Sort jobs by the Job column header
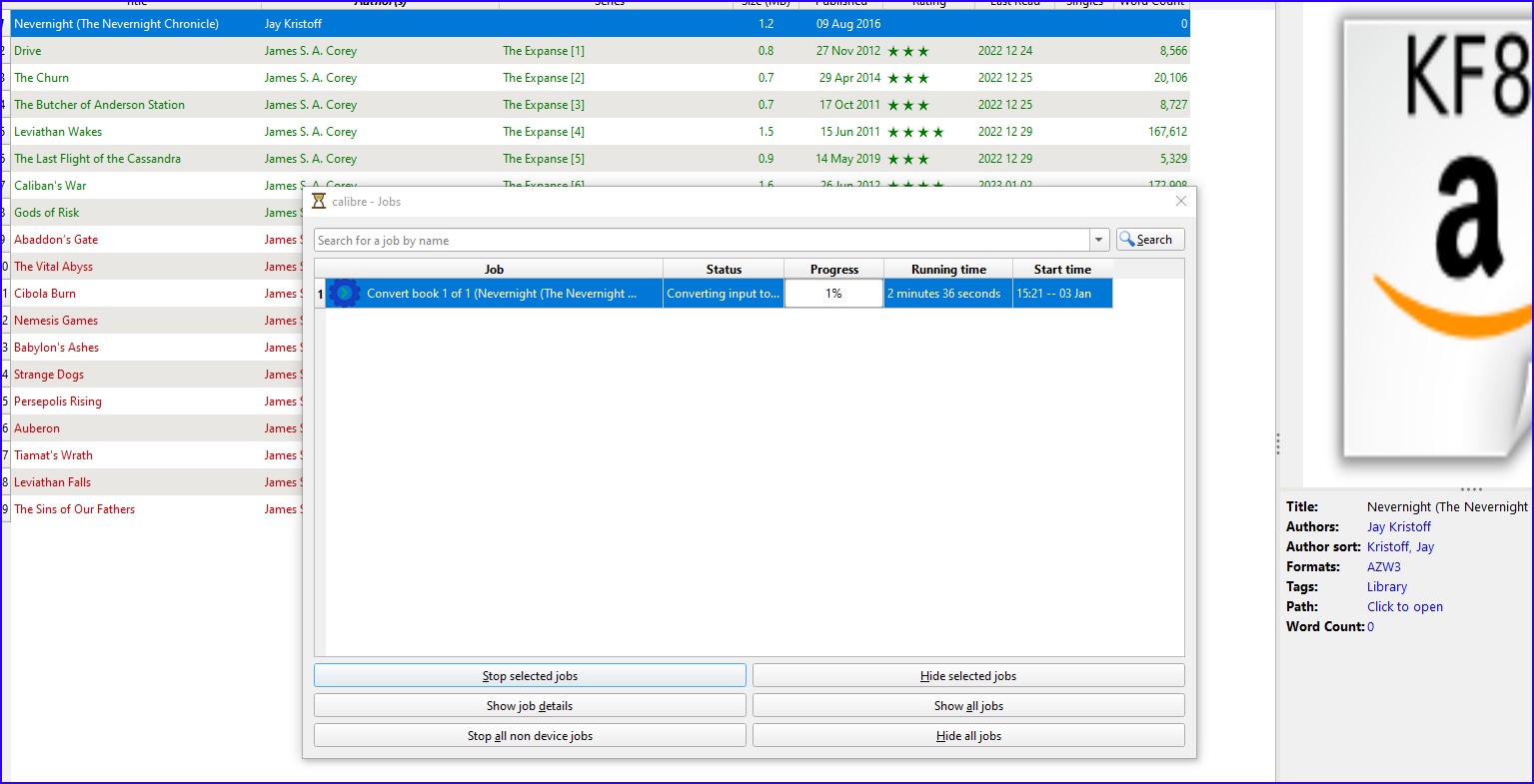This screenshot has height=784, width=1534. (494, 269)
